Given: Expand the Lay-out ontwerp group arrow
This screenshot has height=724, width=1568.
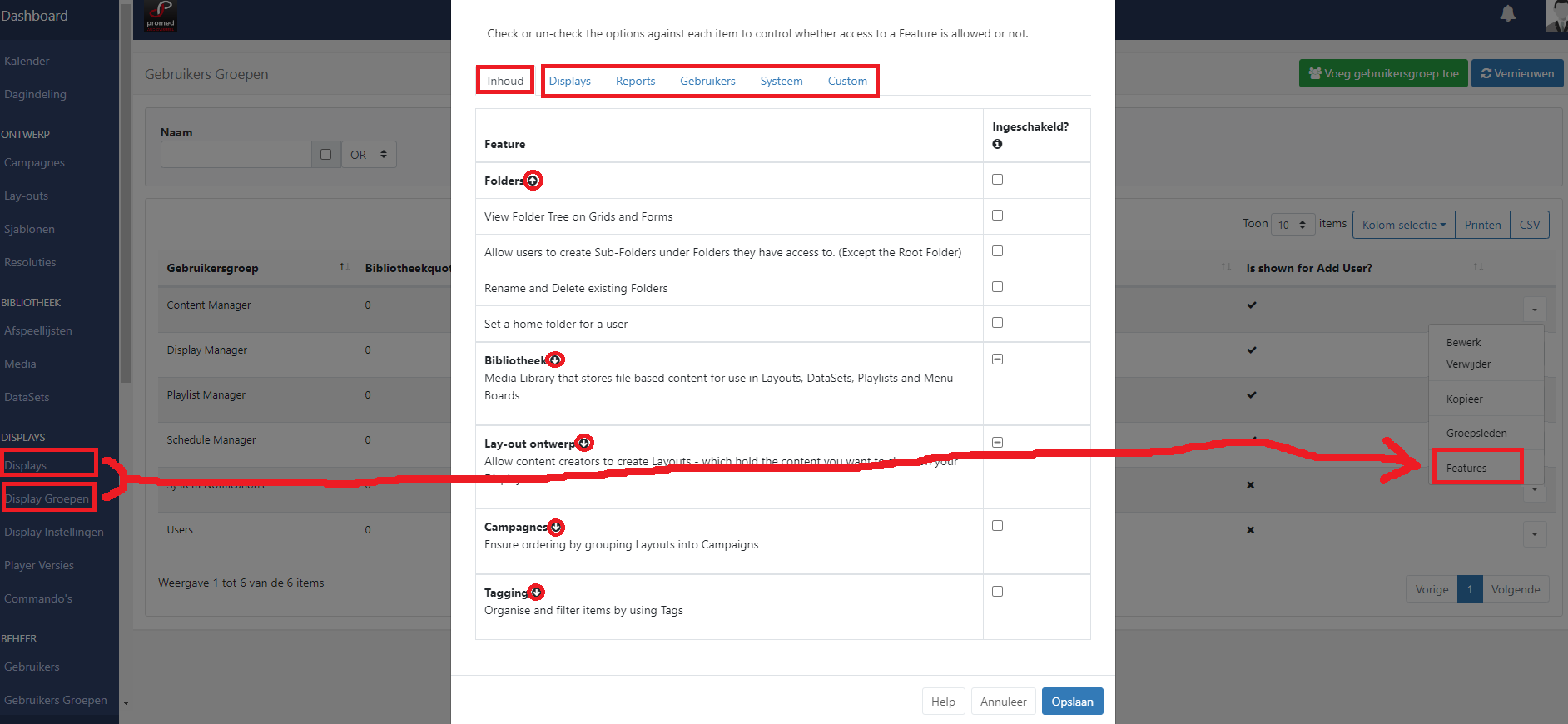Looking at the screenshot, I should 584,444.
